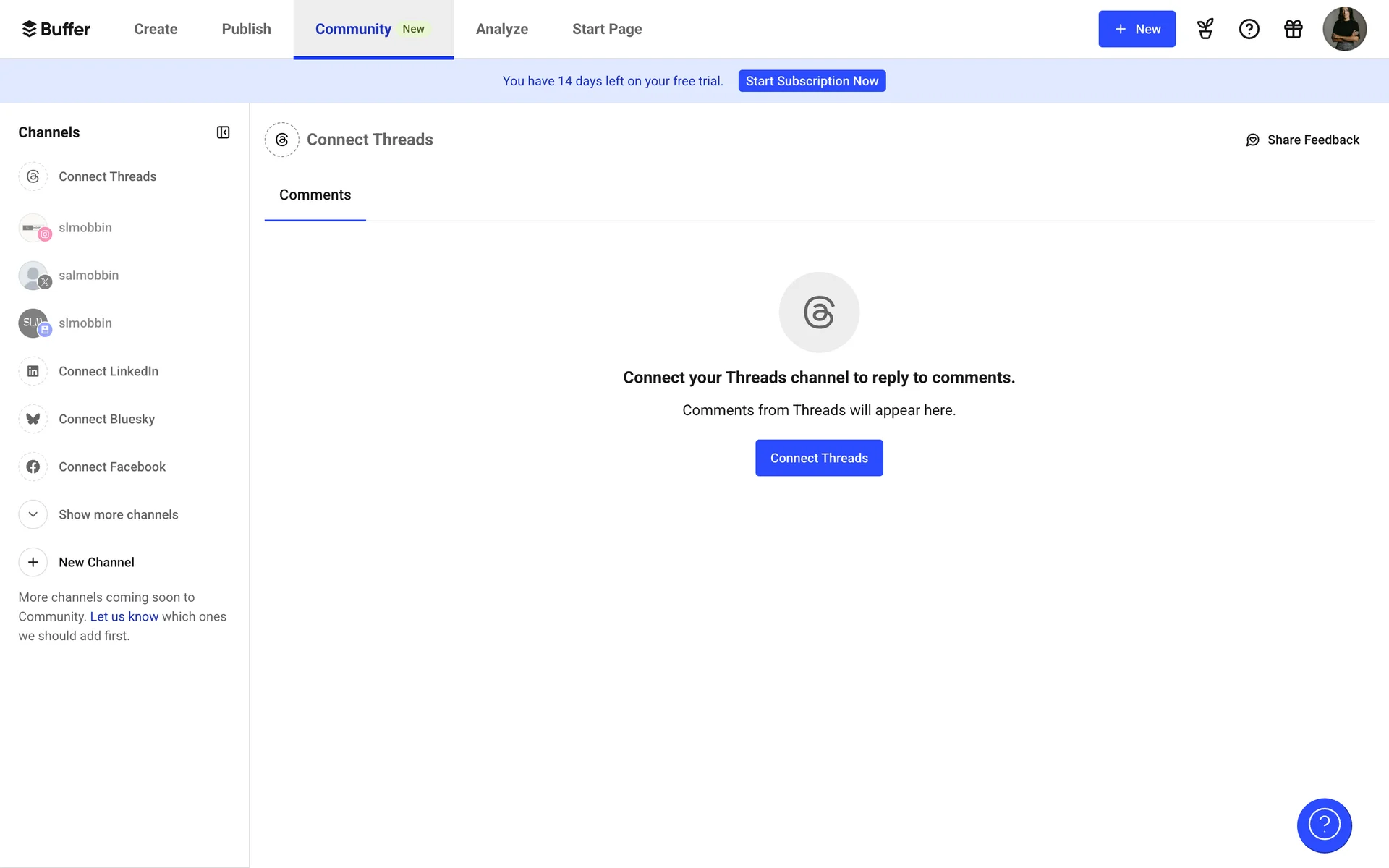Click the sprout icon in top bar
This screenshot has width=1389, height=868.
pos(1205,29)
